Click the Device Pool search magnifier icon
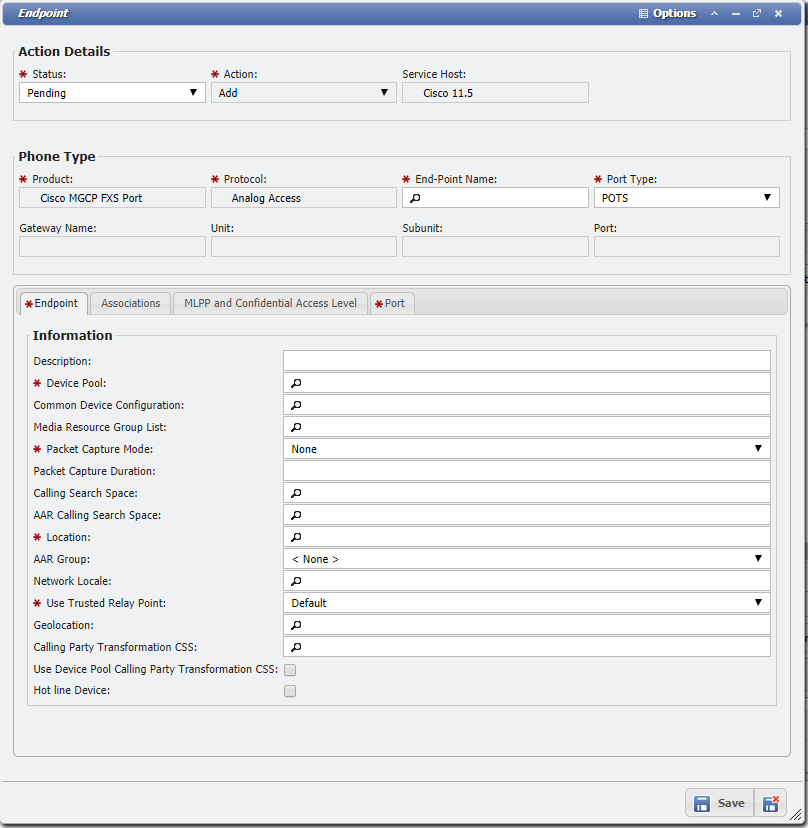 pyautogui.click(x=296, y=383)
